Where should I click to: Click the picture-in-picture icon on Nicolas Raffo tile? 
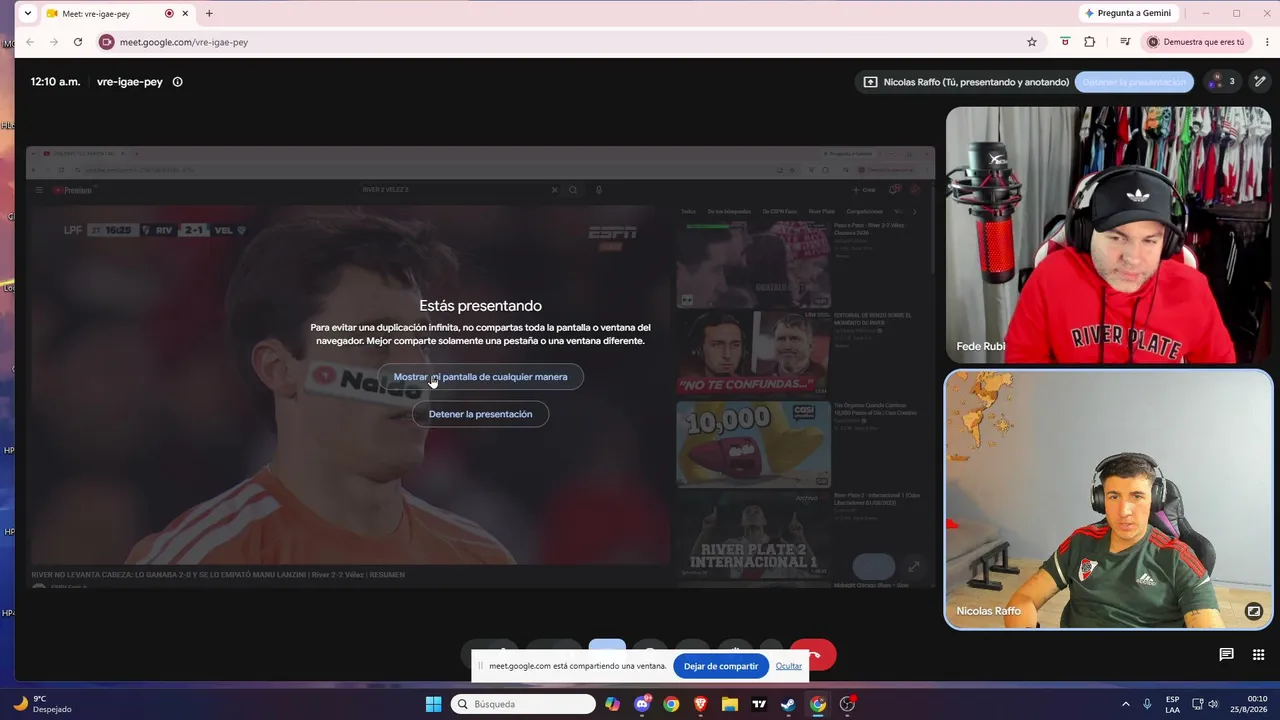1253,611
